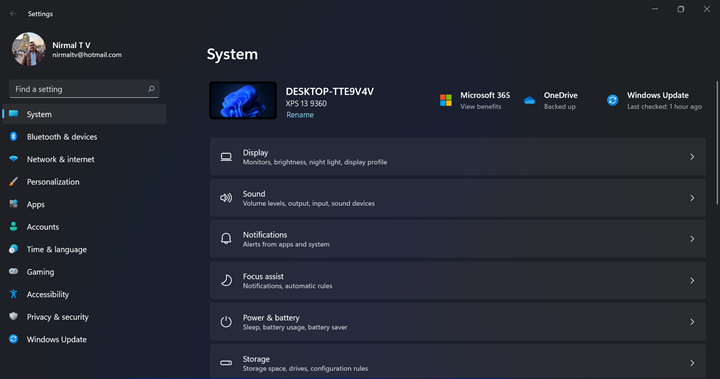
Task: Open Microsoft 365 View benefits
Action: pyautogui.click(x=481, y=107)
